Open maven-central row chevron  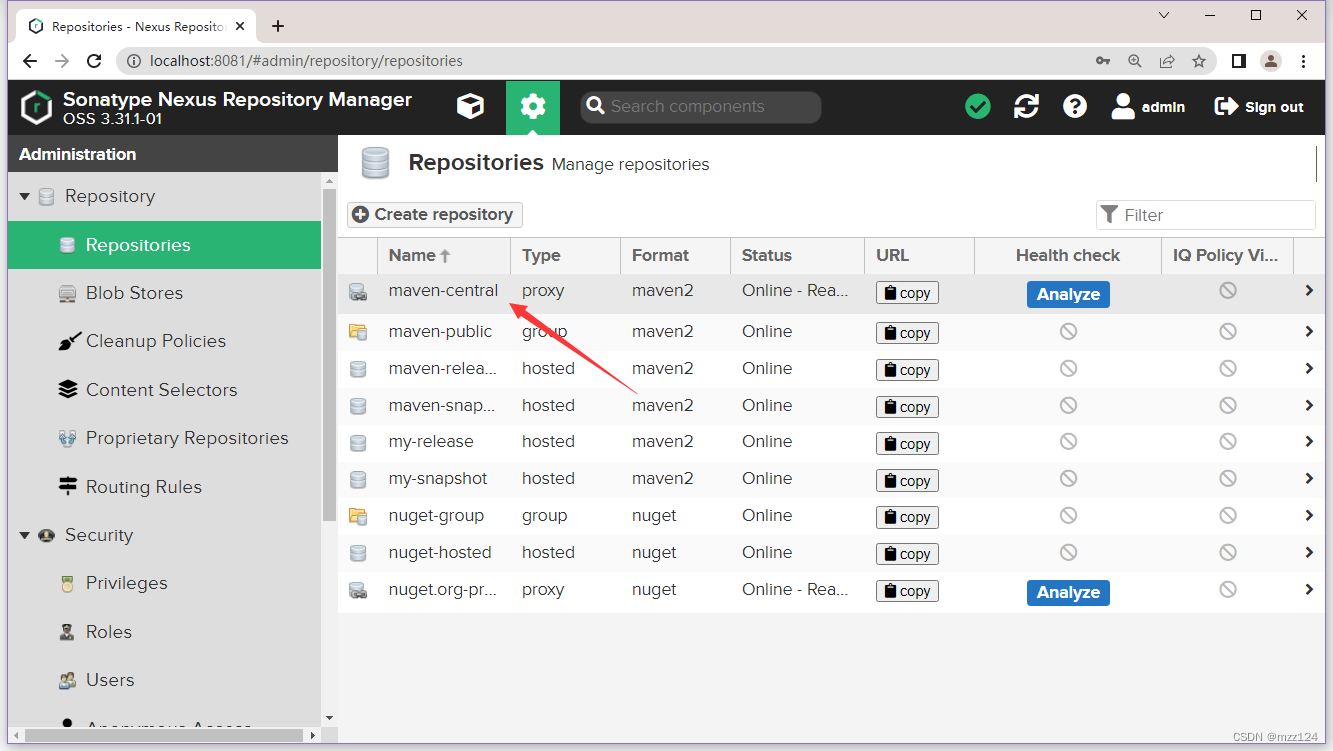coord(1309,291)
